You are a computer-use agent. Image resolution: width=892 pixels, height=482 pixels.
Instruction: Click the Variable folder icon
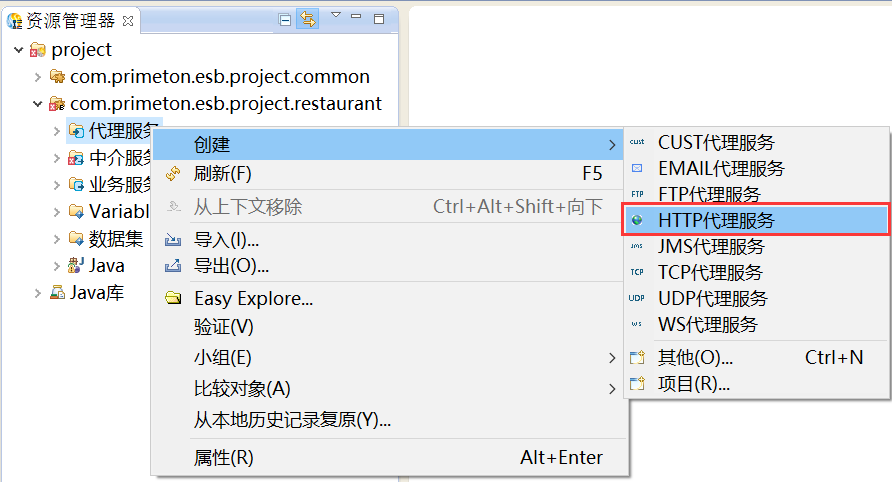click(76, 212)
